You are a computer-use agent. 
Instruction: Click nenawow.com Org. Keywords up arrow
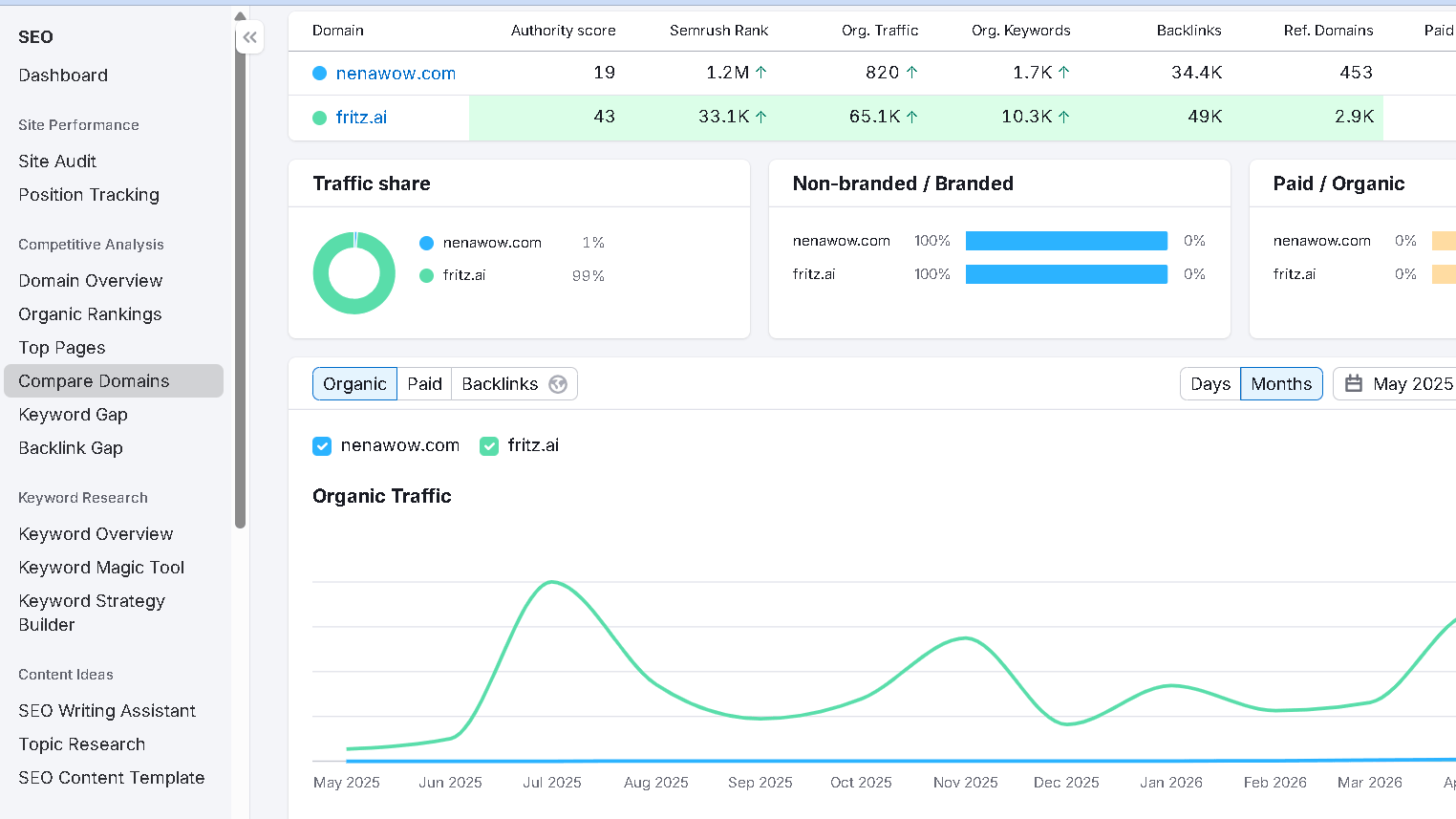coord(1063,73)
